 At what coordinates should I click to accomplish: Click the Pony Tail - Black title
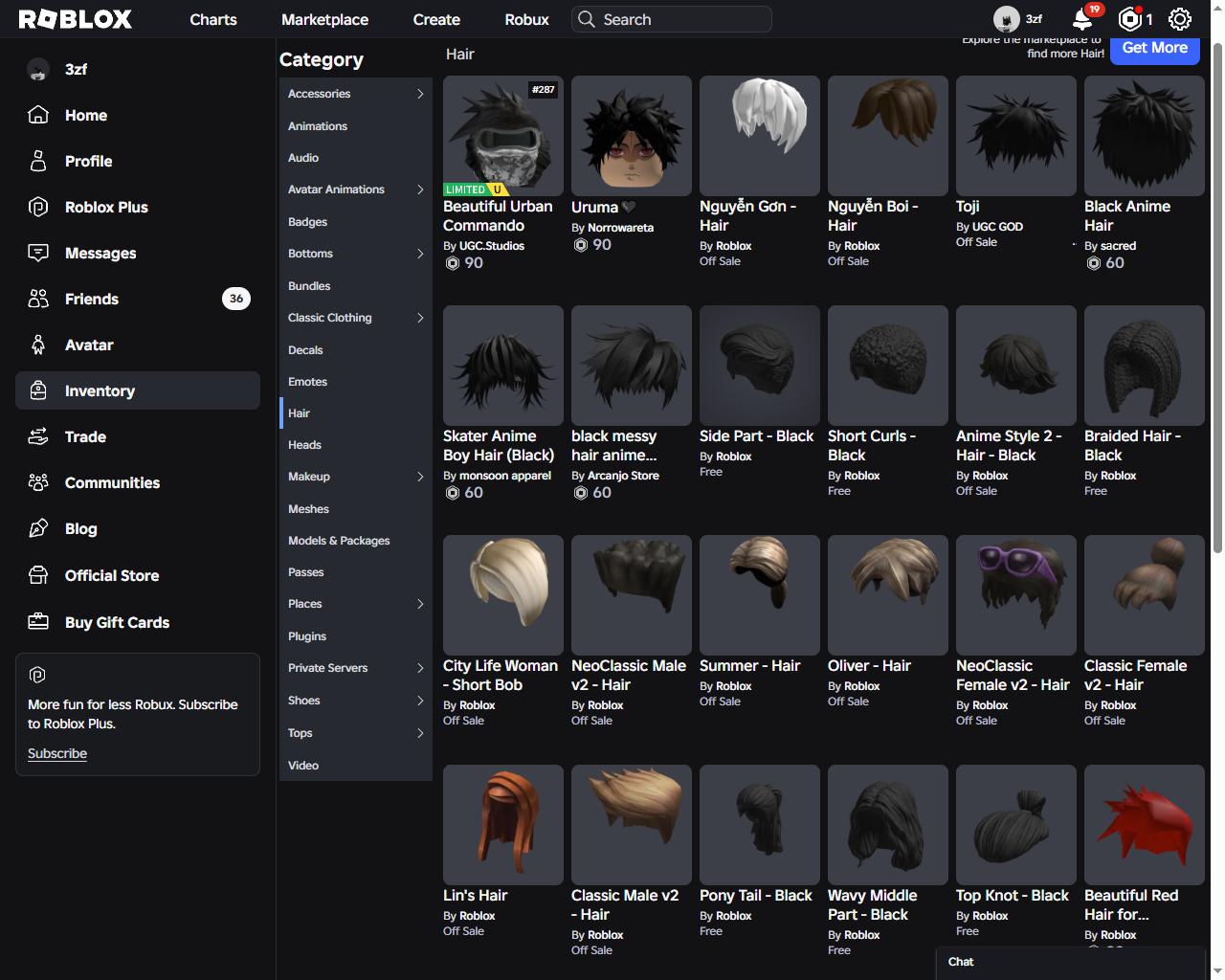756,896
